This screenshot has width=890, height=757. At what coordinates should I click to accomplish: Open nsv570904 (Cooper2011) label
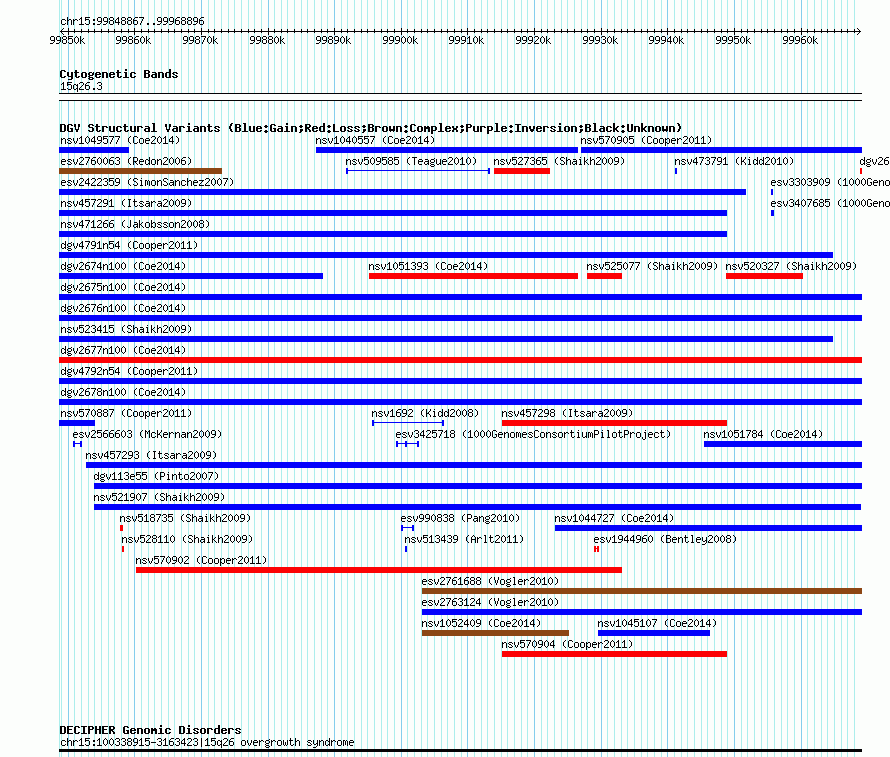[567, 644]
